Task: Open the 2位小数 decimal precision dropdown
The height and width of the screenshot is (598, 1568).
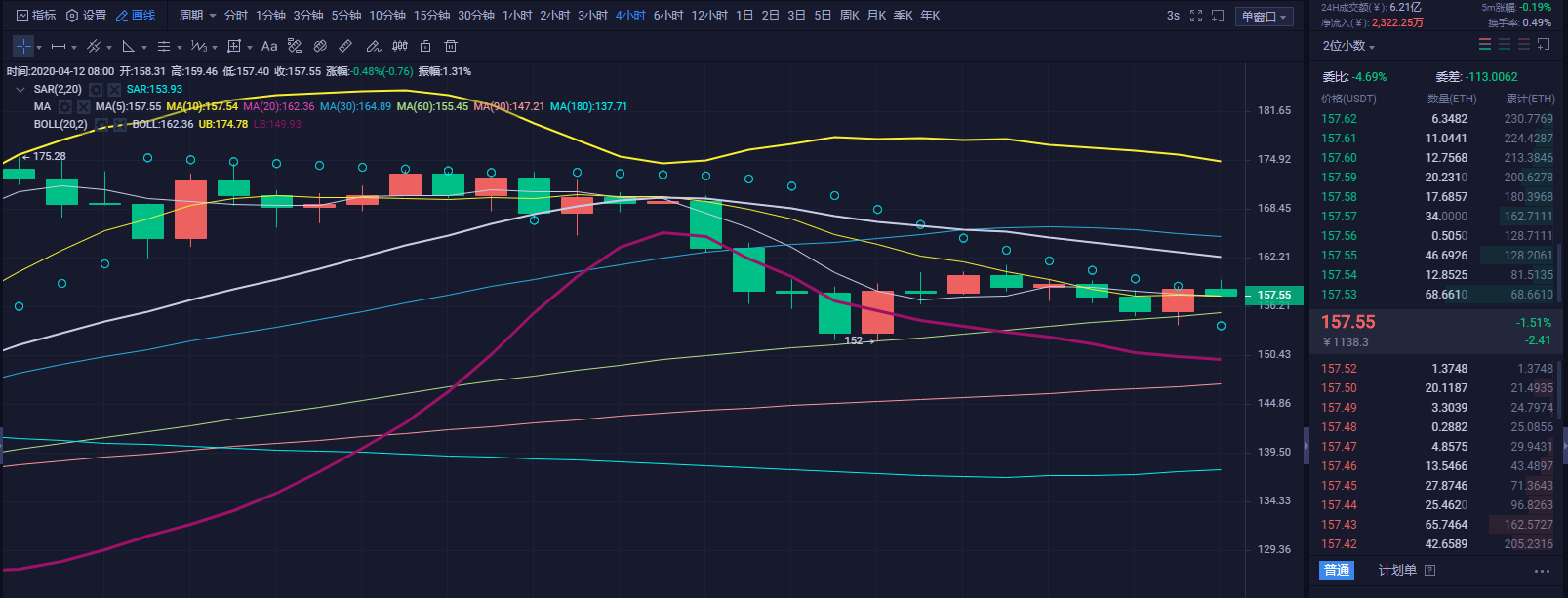Action: click(1348, 46)
